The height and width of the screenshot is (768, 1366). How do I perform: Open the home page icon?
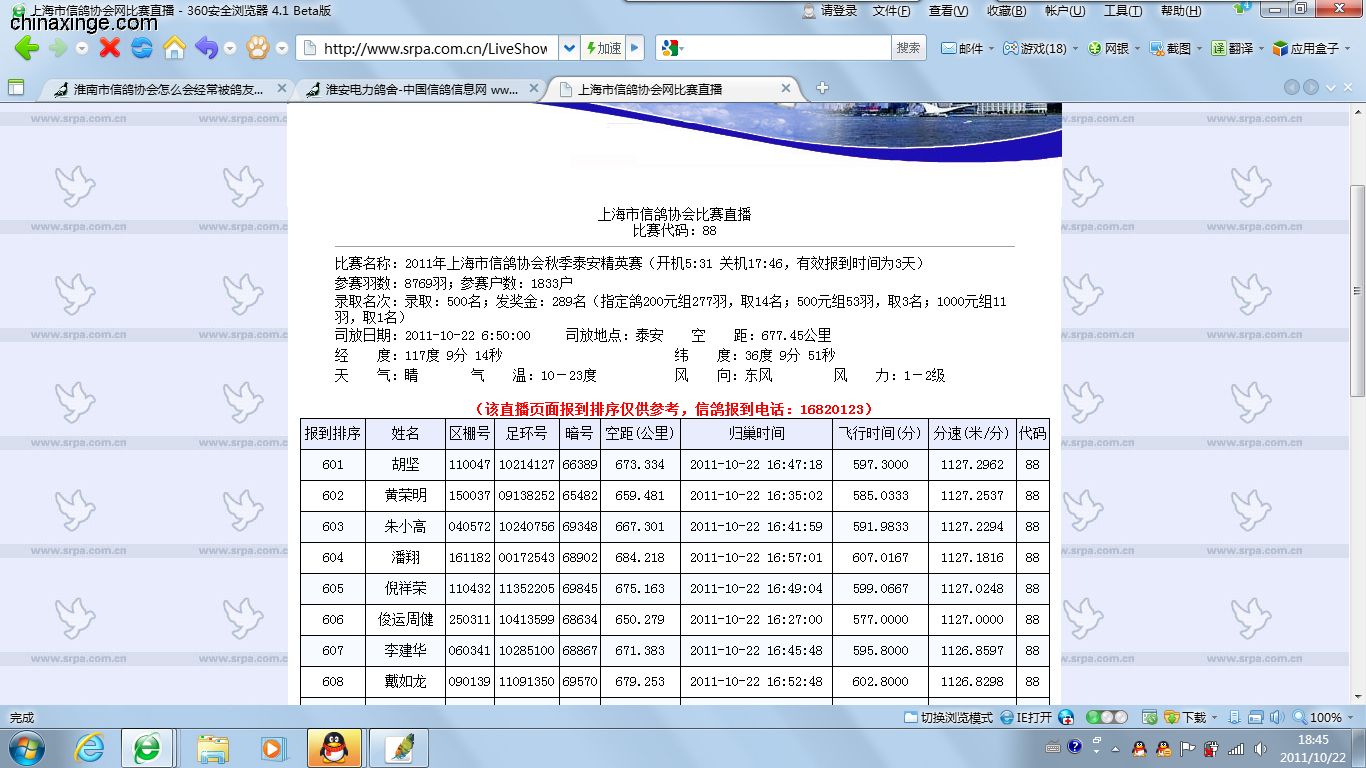[174, 48]
